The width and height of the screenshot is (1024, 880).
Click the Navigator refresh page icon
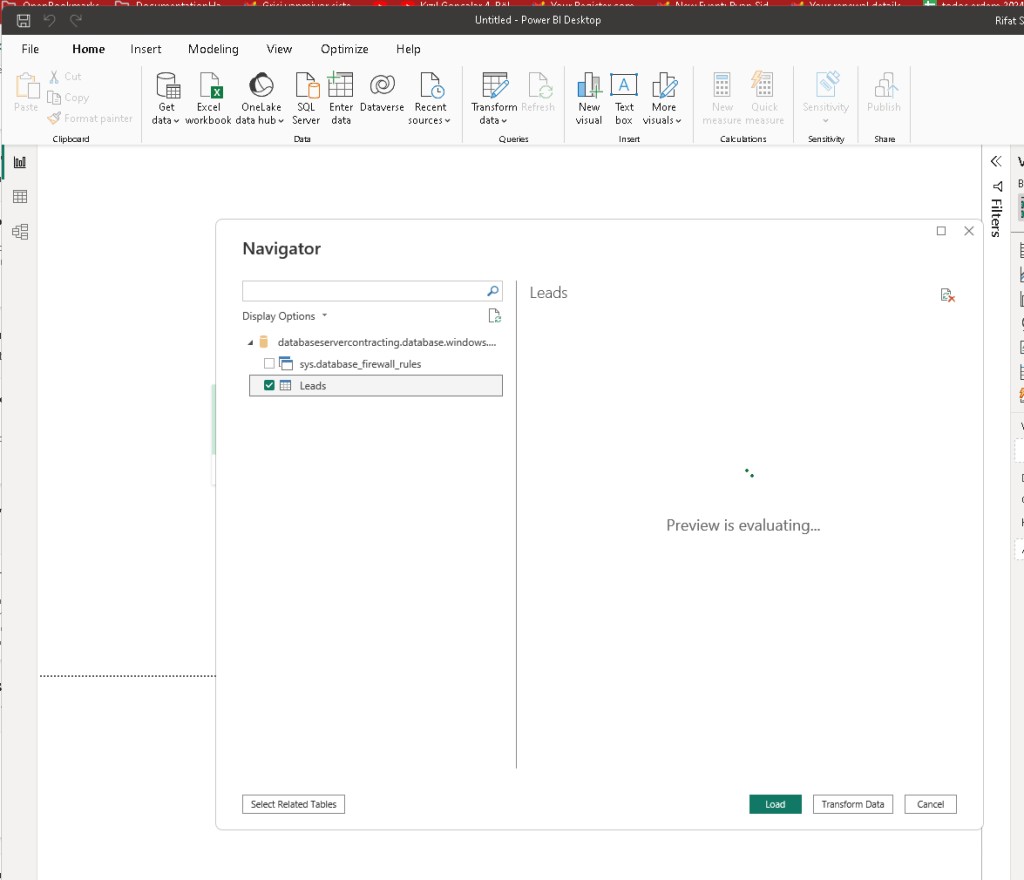(x=494, y=316)
